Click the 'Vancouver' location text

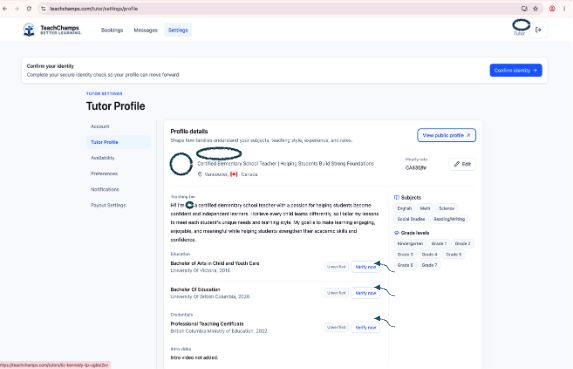(216, 174)
